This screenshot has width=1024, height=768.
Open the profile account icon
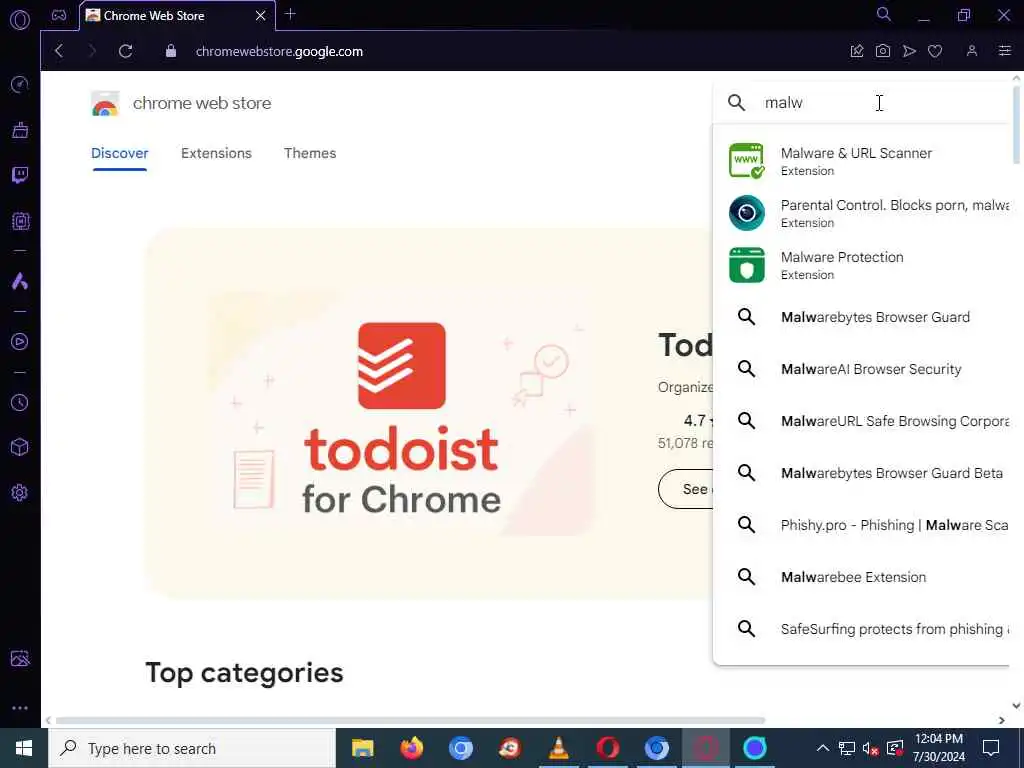(x=972, y=51)
